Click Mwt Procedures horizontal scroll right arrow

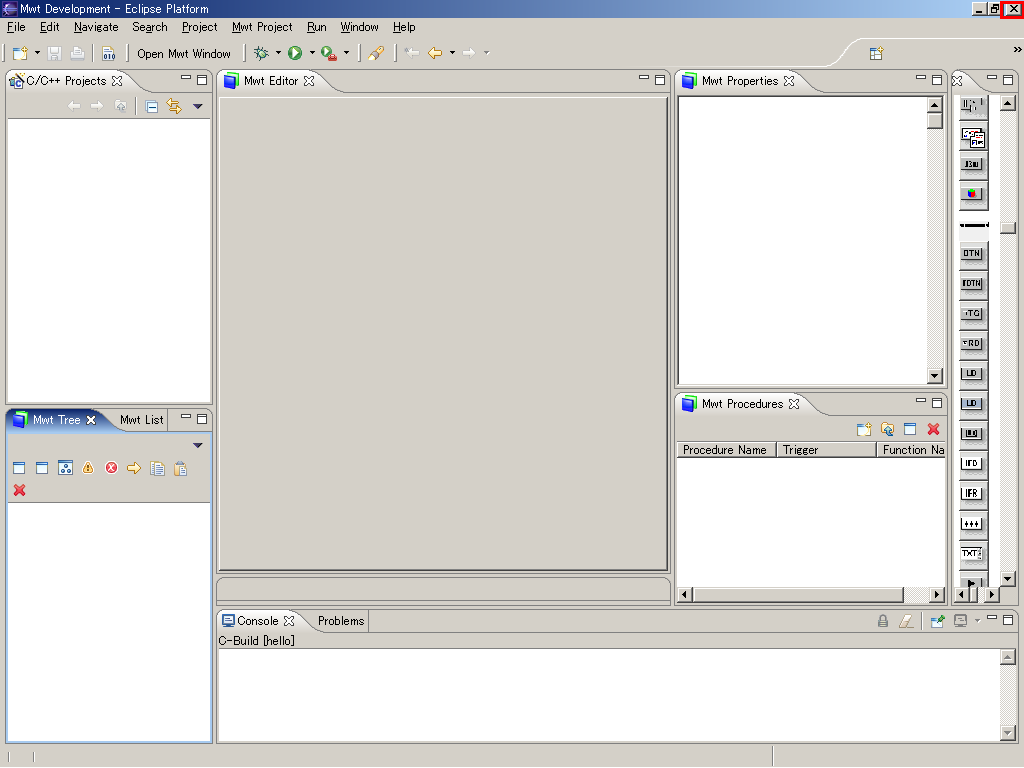[x=937, y=594]
